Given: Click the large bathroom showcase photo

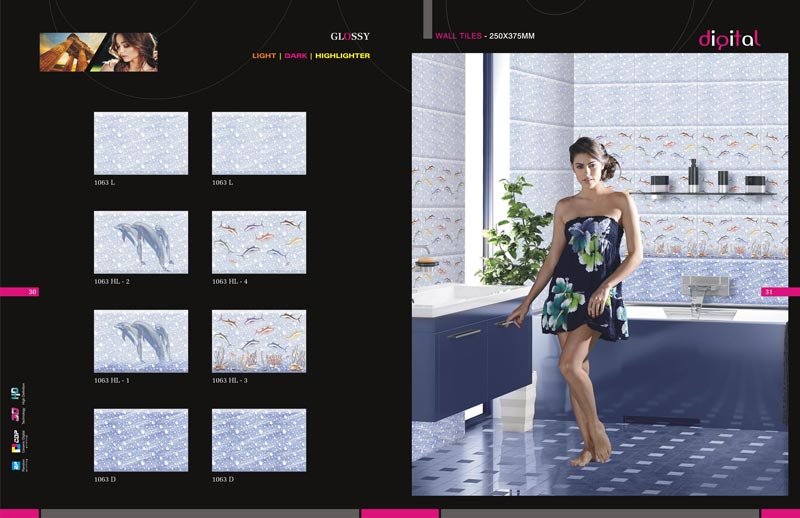Looking at the screenshot, I should [x=600, y=274].
